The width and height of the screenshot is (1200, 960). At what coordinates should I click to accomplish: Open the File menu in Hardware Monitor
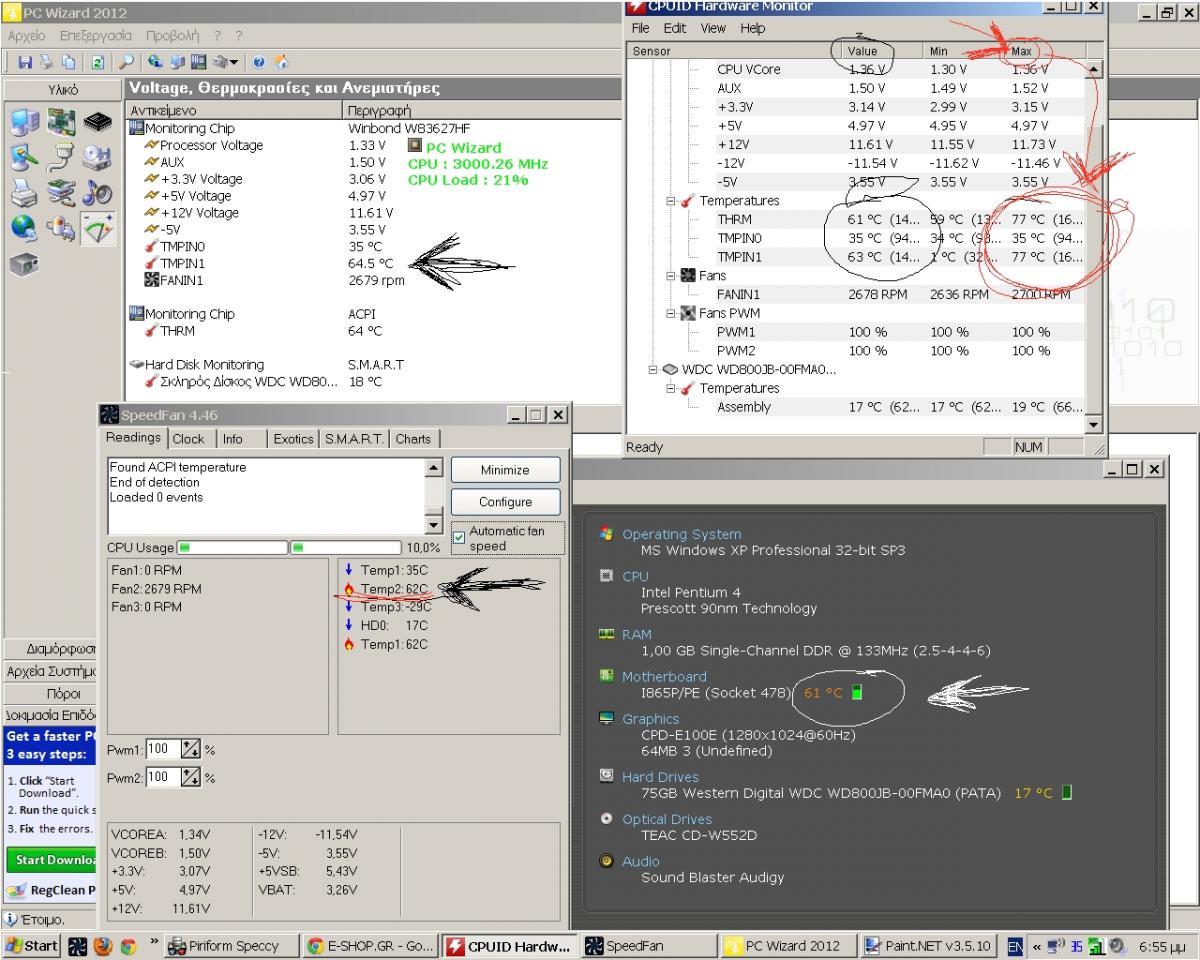pos(641,28)
